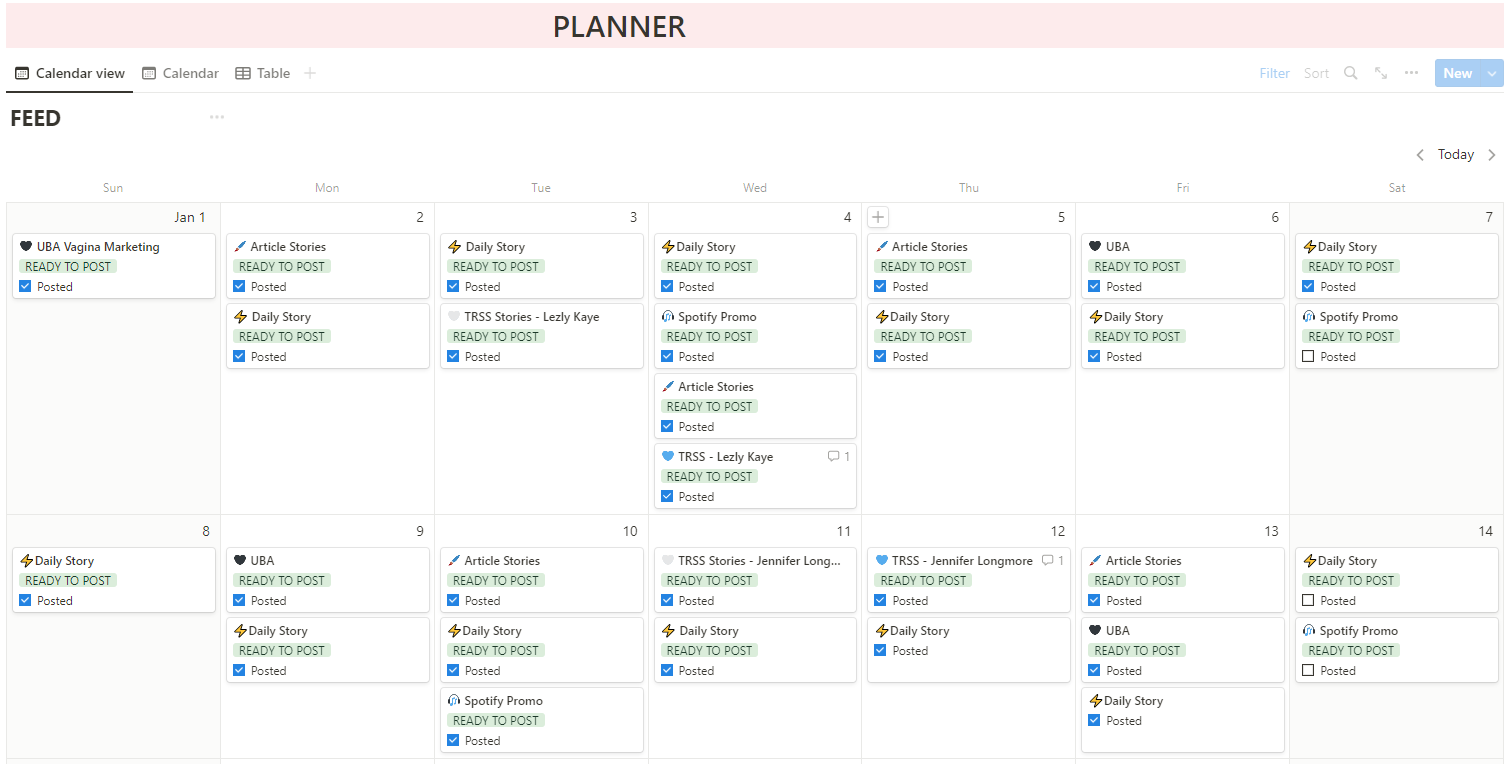The height and width of the screenshot is (764, 1508).
Task: Uncheck Posted on UBA Vagina Marketing card
Action: (x=25, y=287)
